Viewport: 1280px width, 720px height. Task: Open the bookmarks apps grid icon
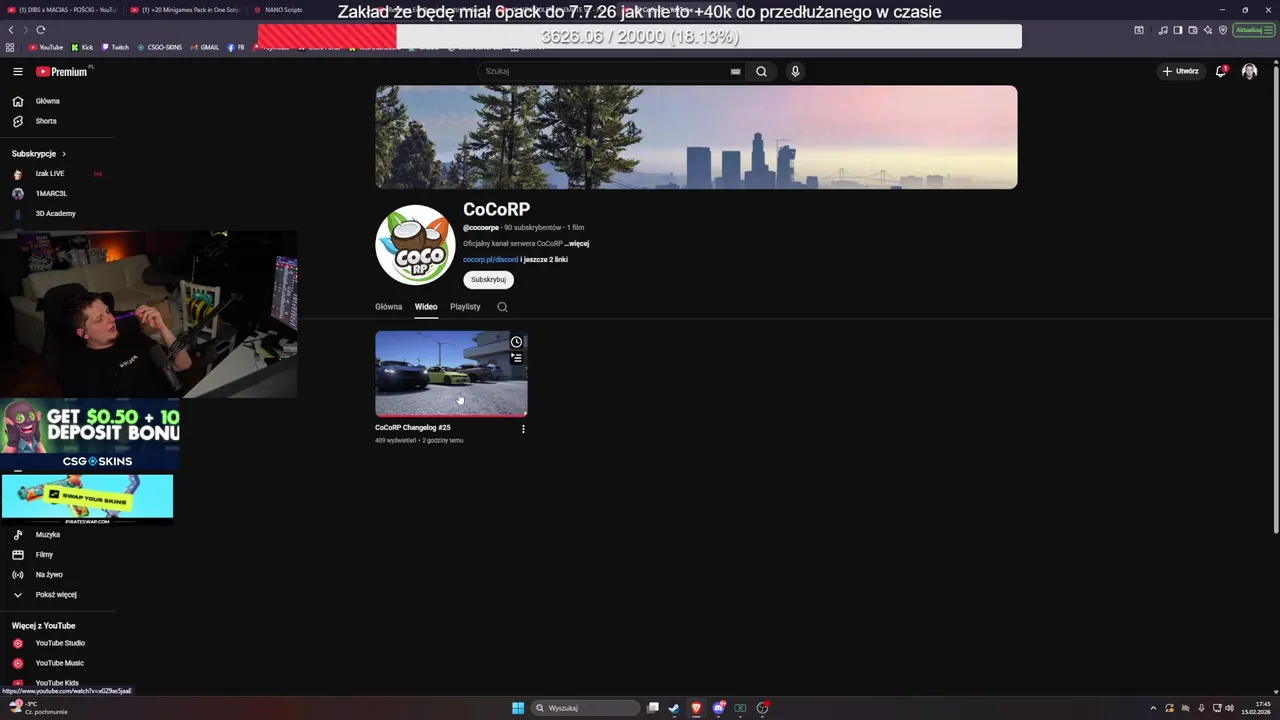point(11,47)
